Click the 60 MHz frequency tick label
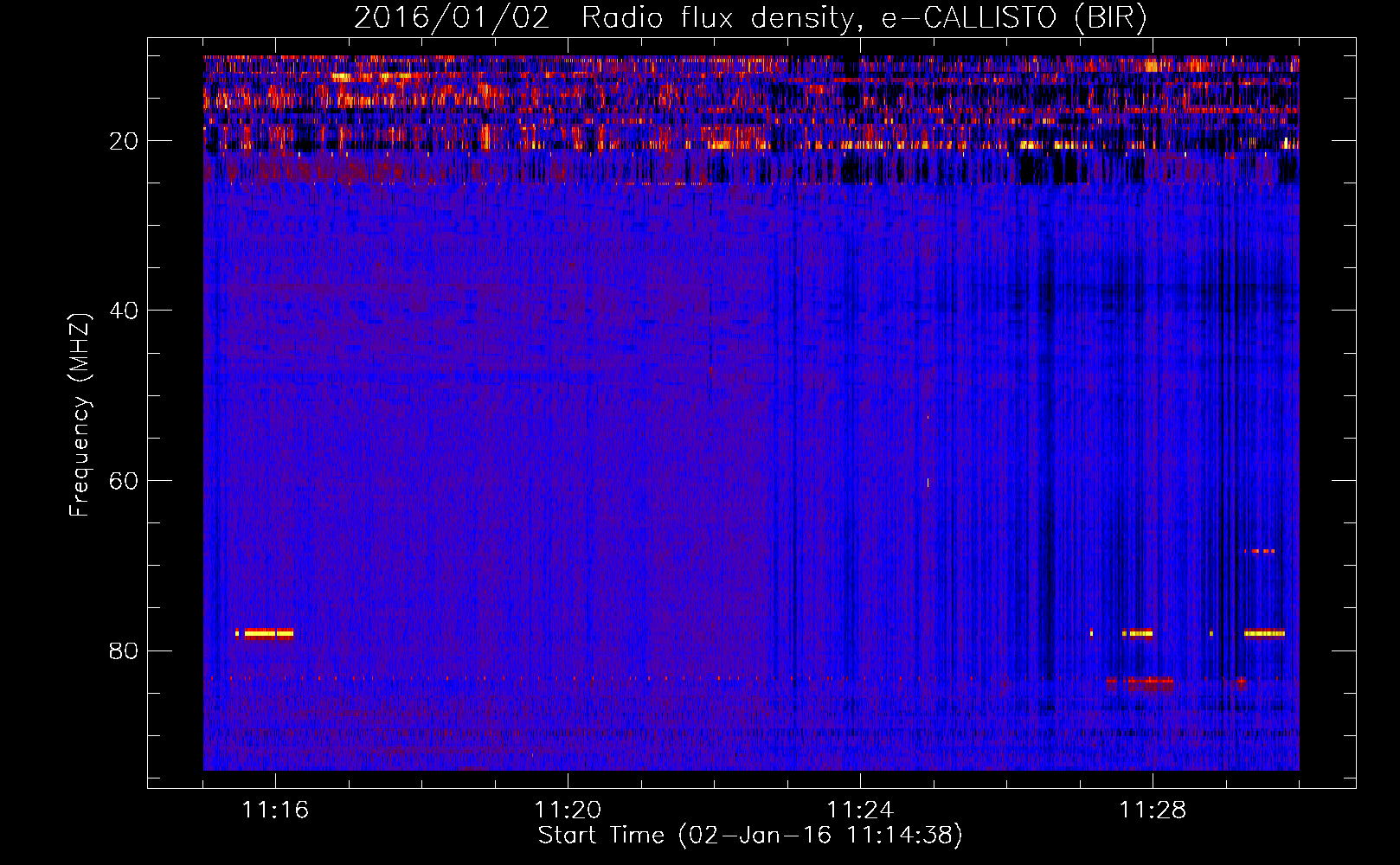The width and height of the screenshot is (1400, 865). [125, 481]
